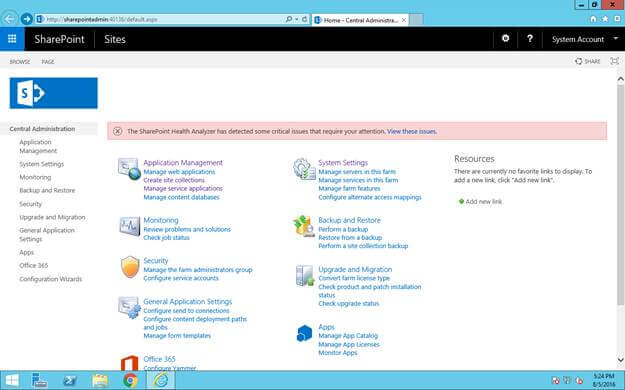Open File Explorer from the taskbar
The height and width of the screenshot is (390, 625).
(x=100, y=380)
